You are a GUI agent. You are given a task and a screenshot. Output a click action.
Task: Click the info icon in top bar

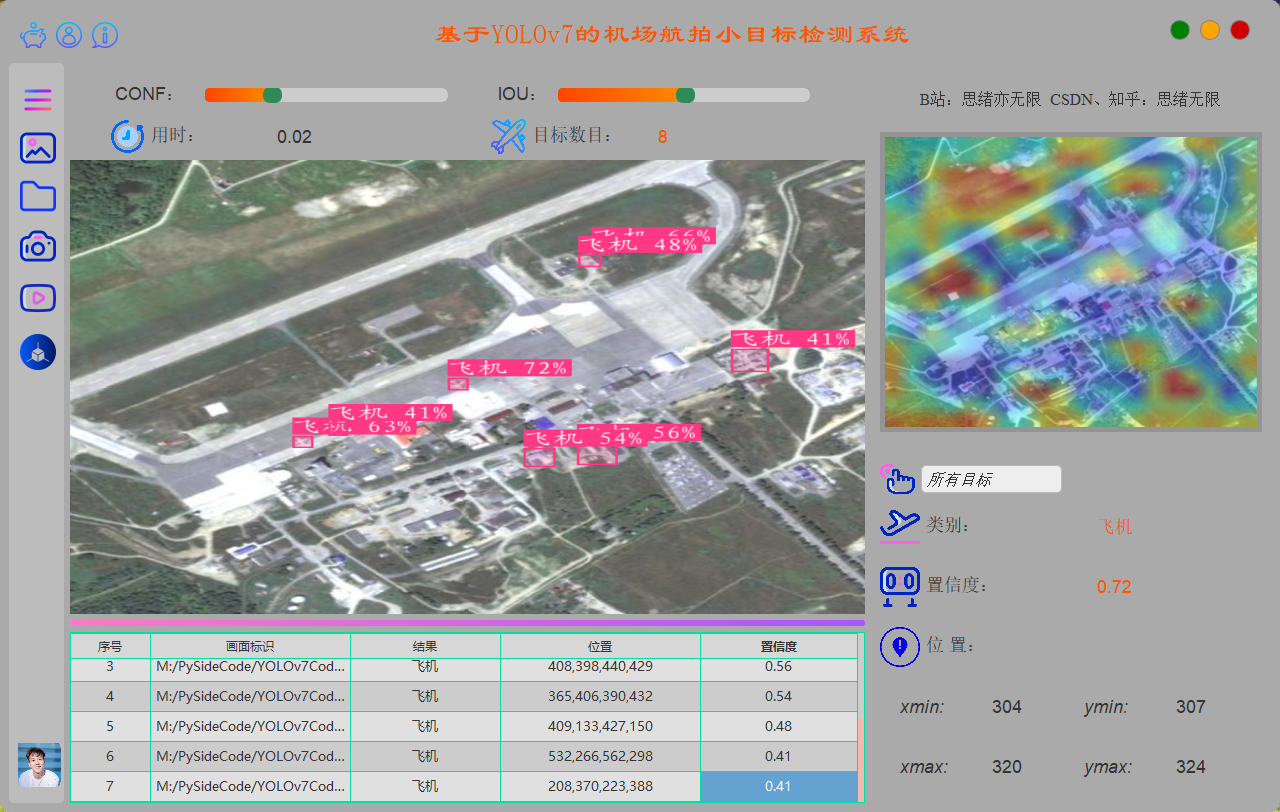105,36
